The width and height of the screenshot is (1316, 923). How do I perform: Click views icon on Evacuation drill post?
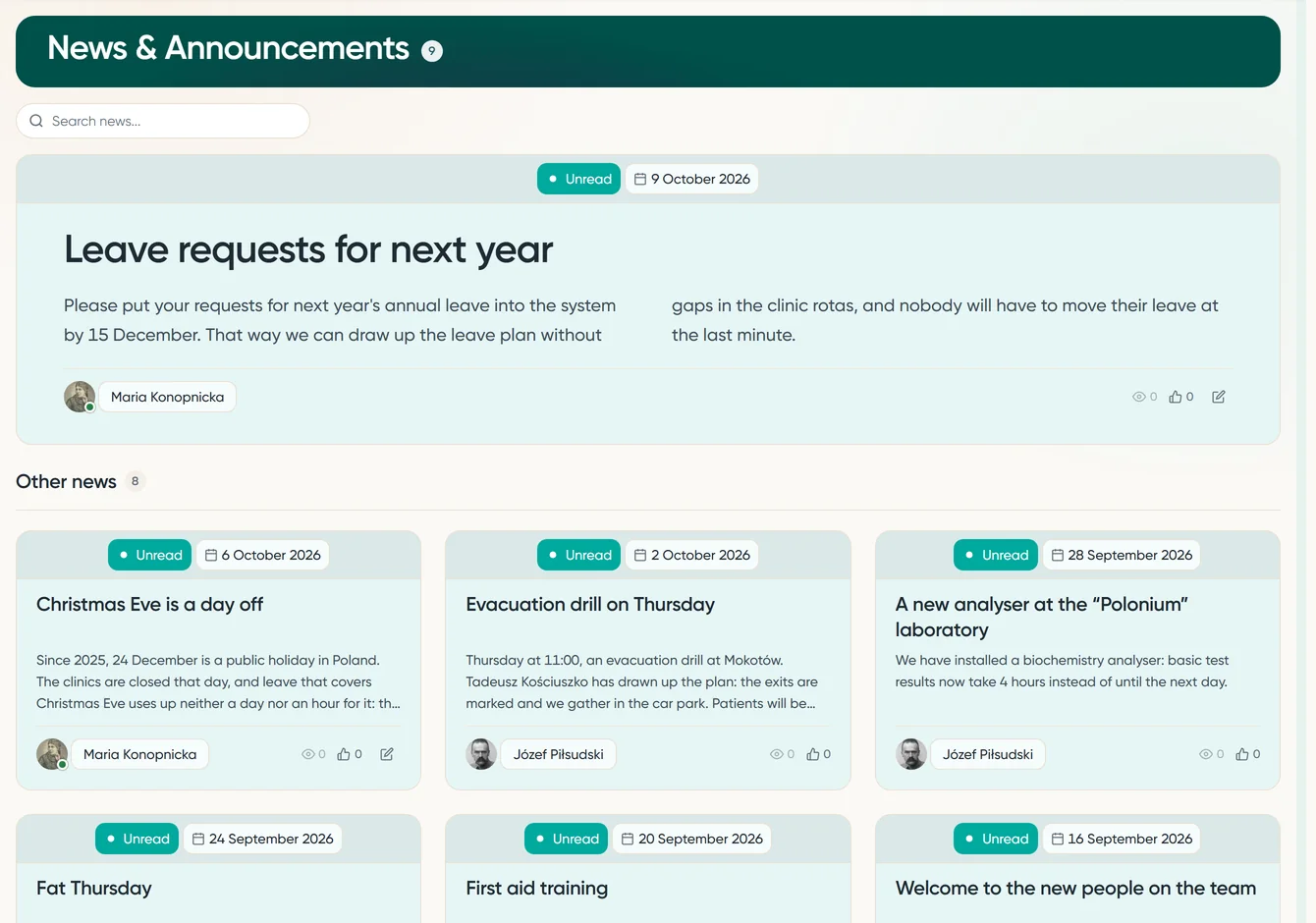(777, 754)
